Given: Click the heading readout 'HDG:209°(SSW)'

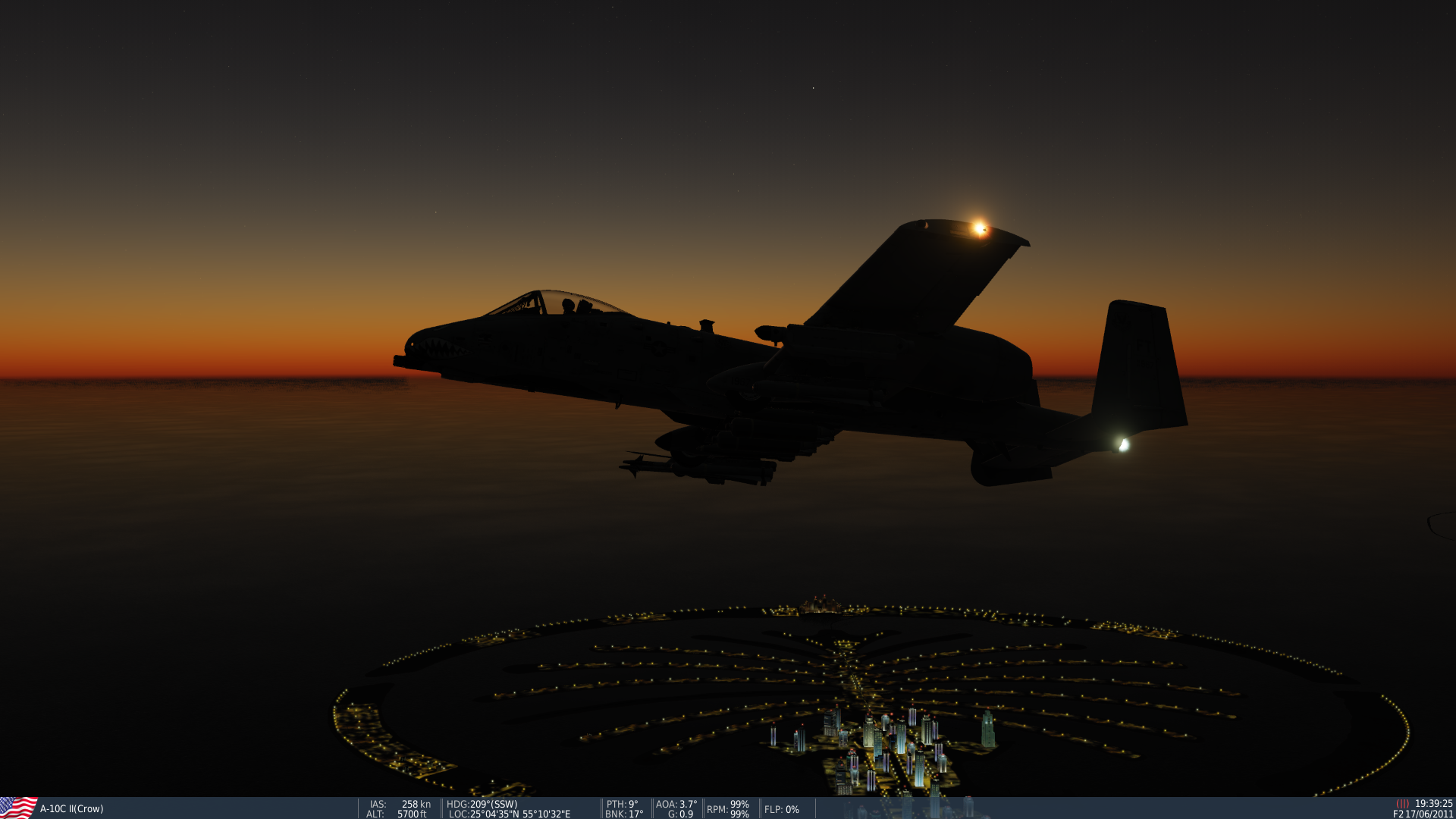Looking at the screenshot, I should tap(482, 804).
